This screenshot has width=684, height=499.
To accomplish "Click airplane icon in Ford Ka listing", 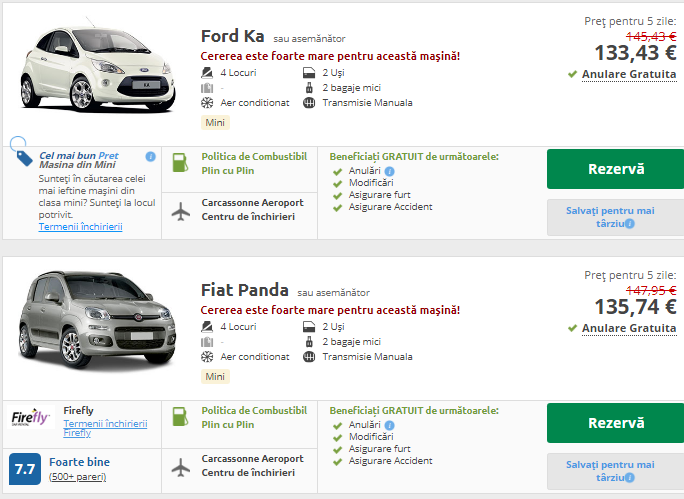I will click(x=180, y=210).
